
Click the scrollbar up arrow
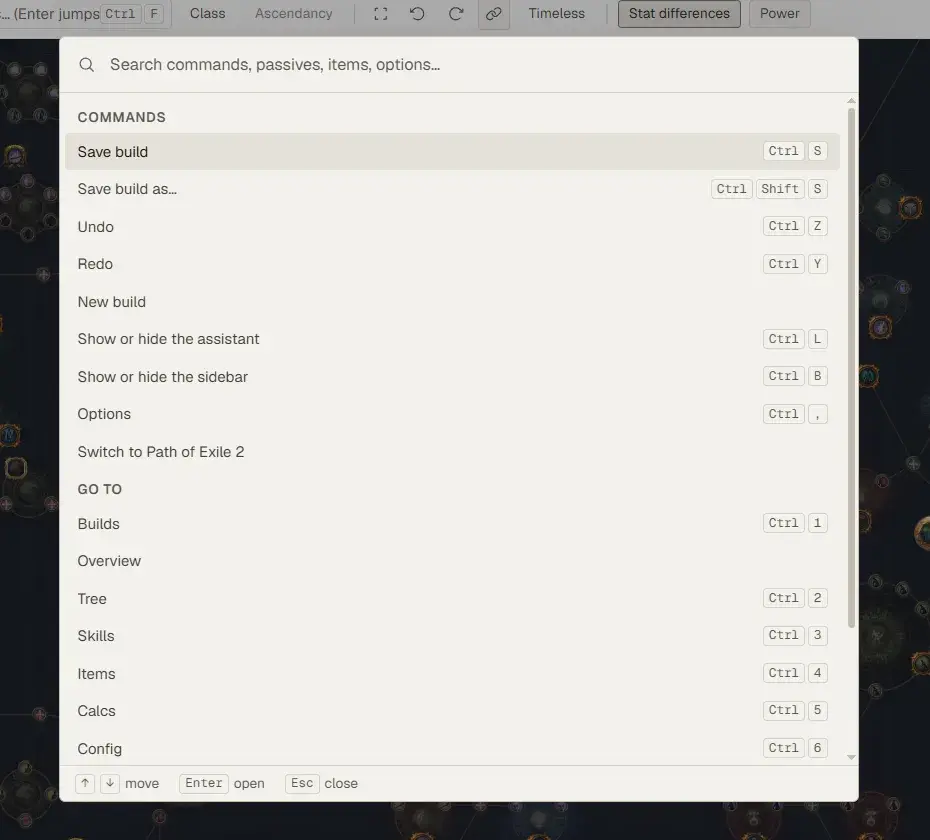852,101
